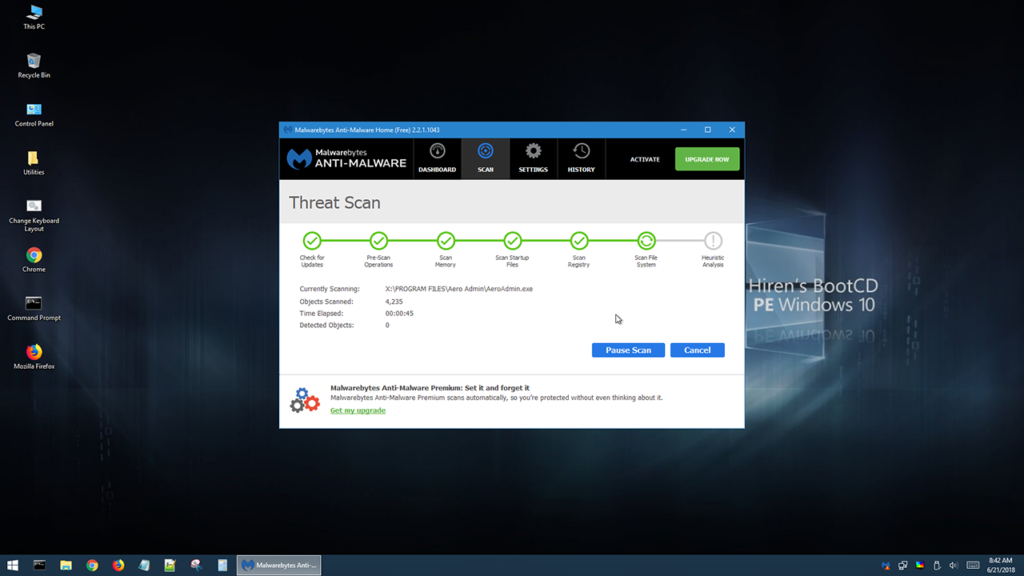Cancel the Threat Scan

tap(697, 349)
